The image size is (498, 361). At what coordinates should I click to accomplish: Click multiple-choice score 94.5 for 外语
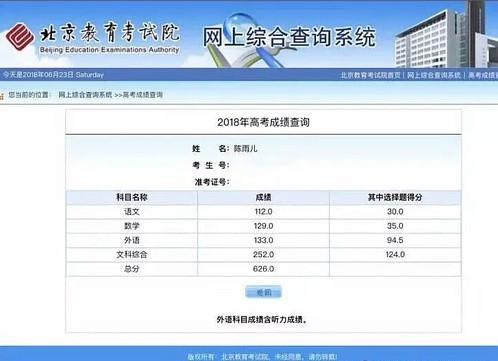click(395, 240)
